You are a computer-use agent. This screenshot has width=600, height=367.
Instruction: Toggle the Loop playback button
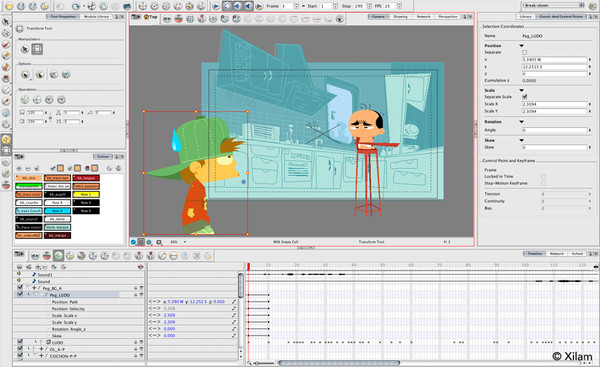point(227,6)
